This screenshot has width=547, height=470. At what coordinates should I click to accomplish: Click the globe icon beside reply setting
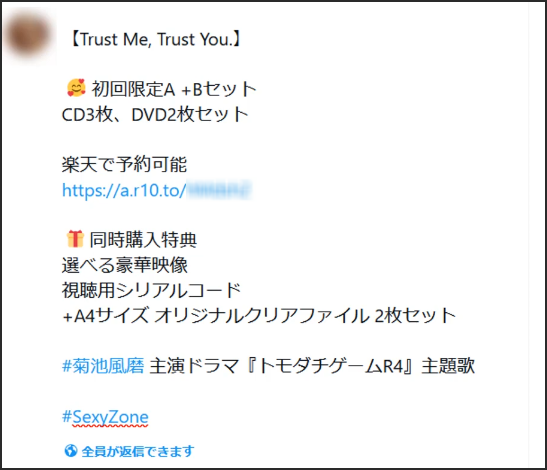tap(70, 450)
